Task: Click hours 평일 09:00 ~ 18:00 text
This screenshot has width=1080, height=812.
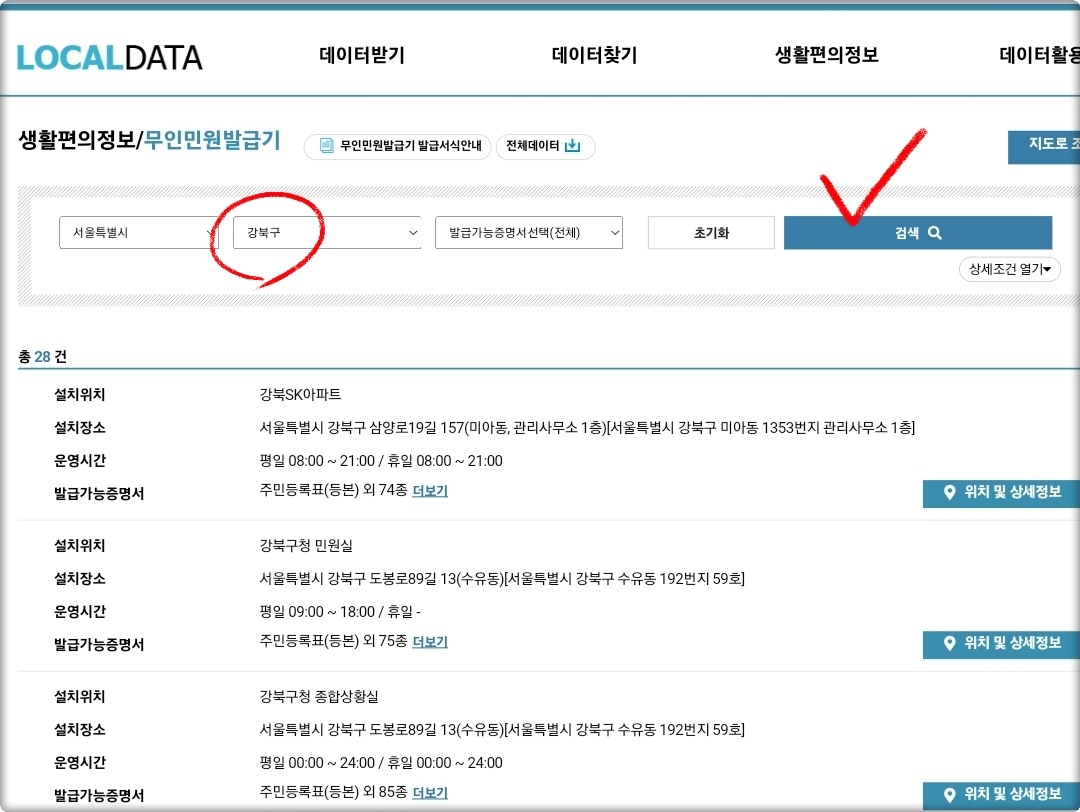Action: tap(316, 612)
